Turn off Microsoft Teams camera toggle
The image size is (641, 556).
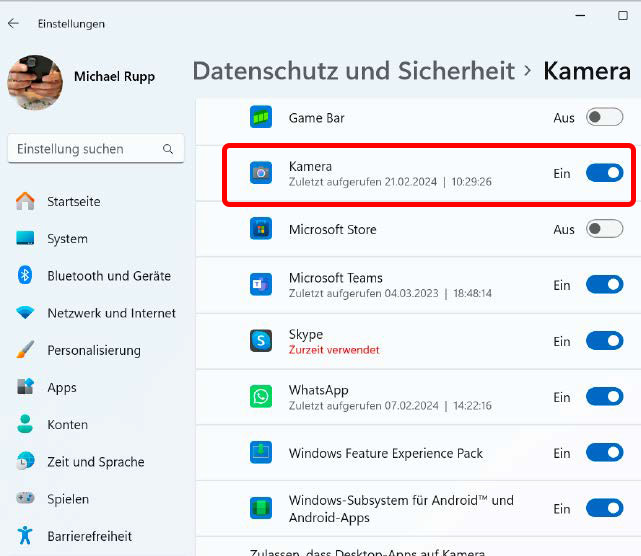click(x=605, y=285)
